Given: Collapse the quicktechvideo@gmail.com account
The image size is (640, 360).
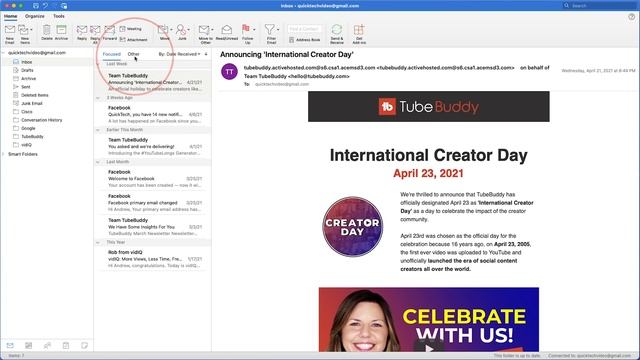Looking at the screenshot, I should point(4,53).
